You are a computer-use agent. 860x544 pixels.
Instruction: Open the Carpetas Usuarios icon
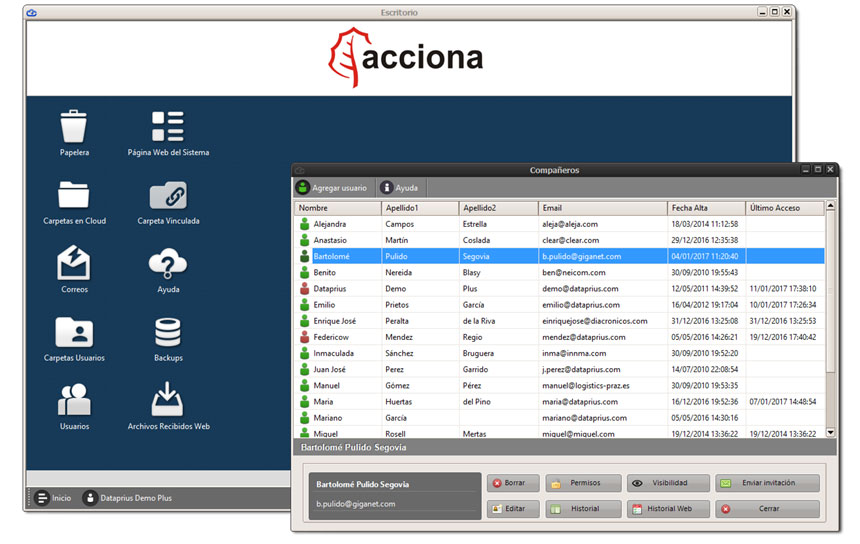pyautogui.click(x=74, y=332)
